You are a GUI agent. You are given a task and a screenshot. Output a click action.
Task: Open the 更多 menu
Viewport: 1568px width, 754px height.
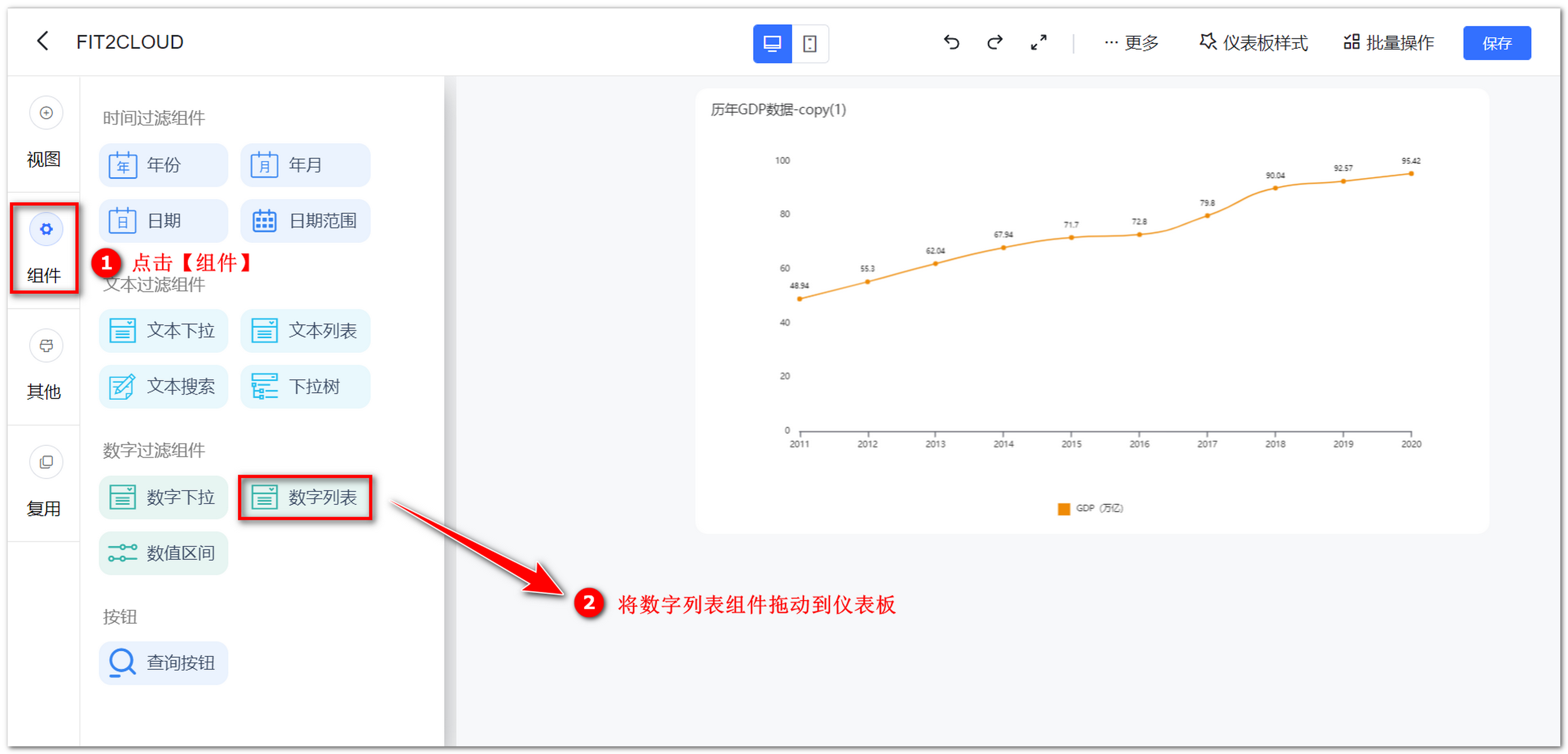click(1131, 42)
